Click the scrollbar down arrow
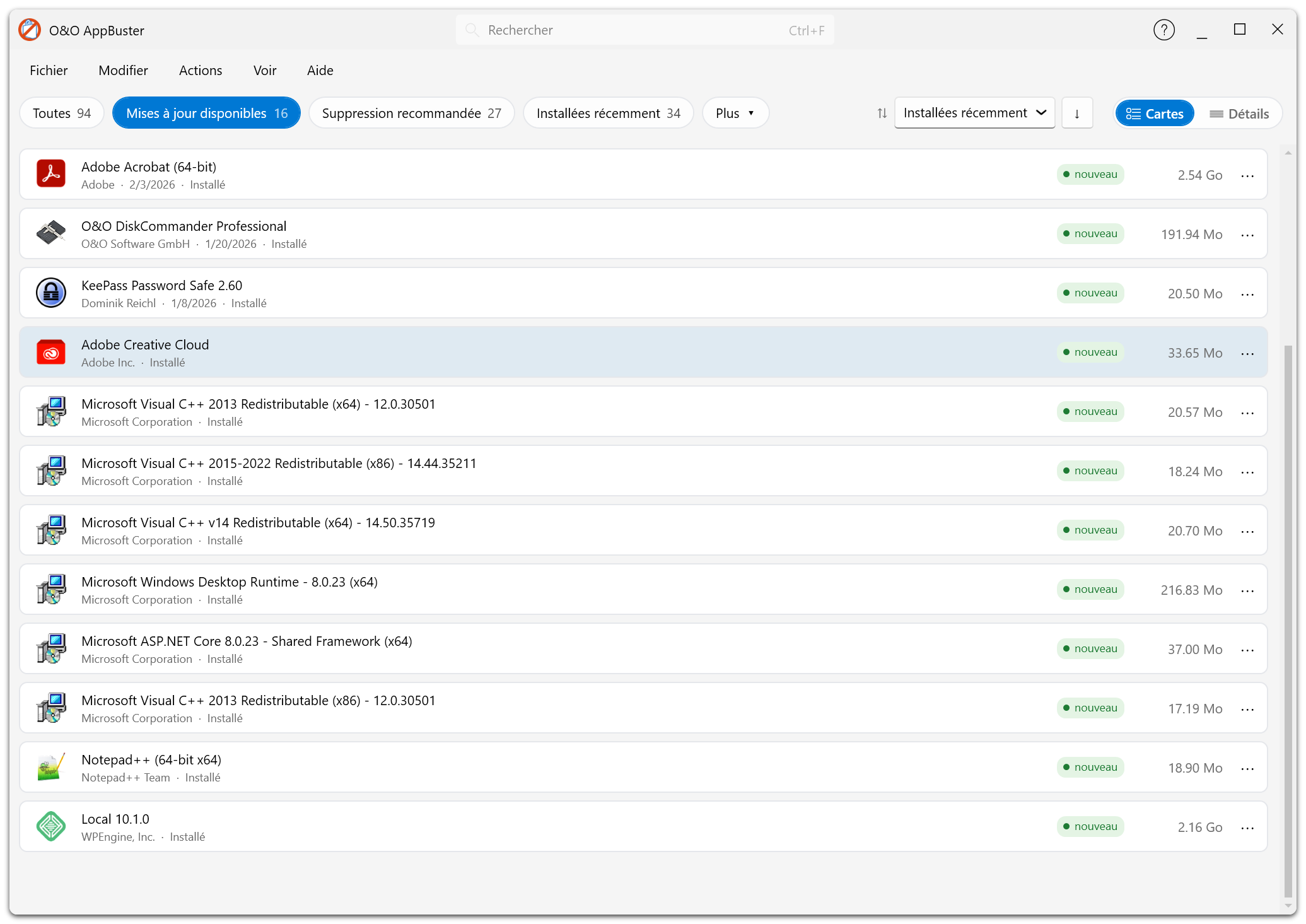The height and width of the screenshot is (924, 1306). point(1288,906)
